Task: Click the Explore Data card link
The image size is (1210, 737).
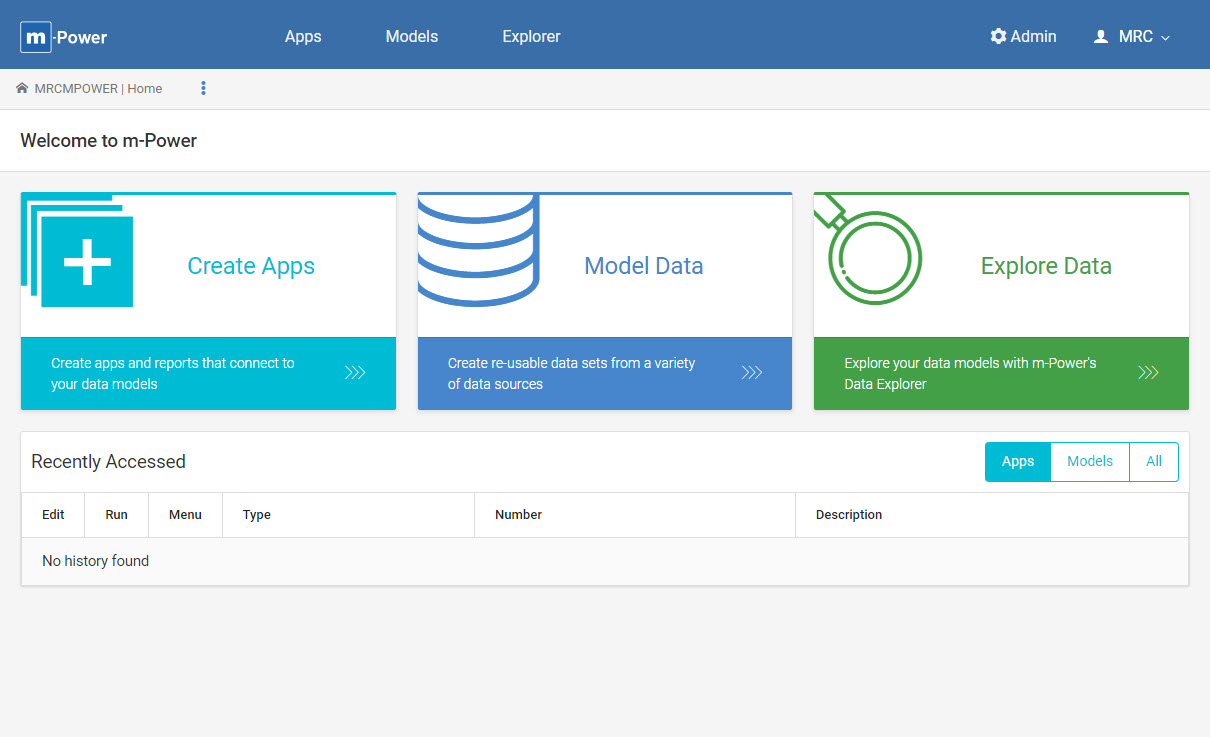Action: click(1045, 266)
